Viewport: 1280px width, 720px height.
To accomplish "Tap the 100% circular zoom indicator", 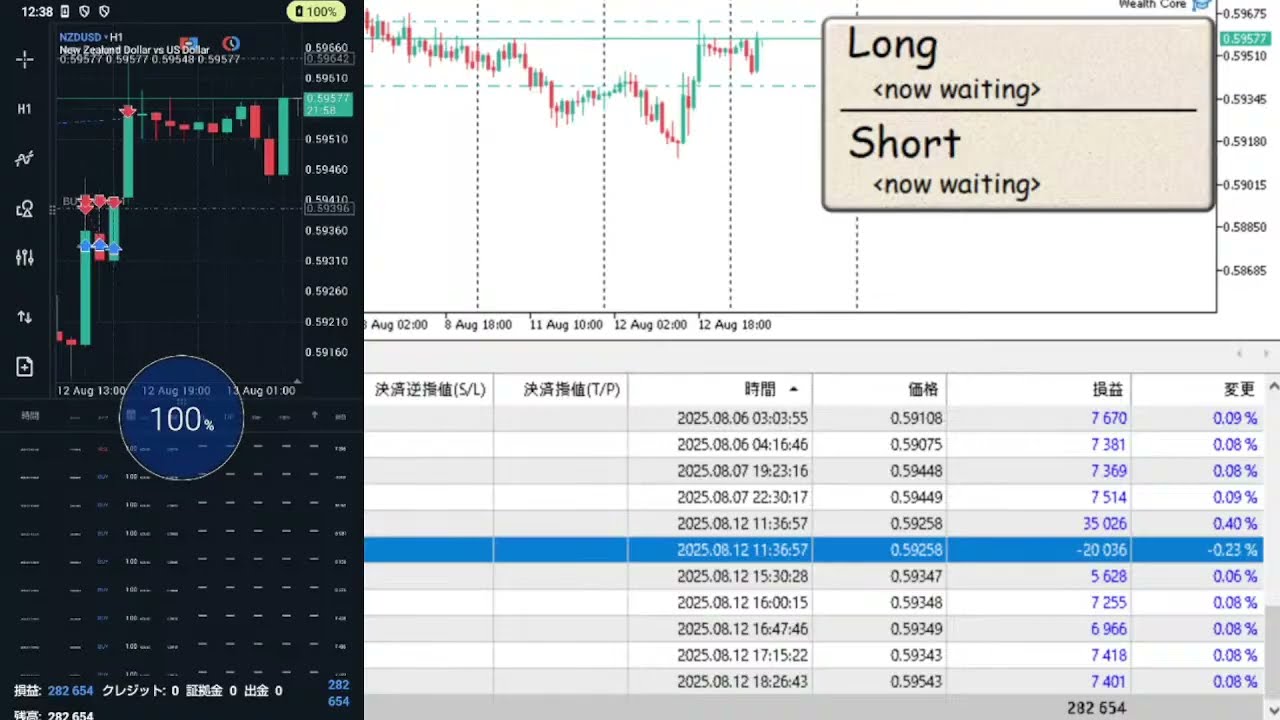I will tap(181, 419).
